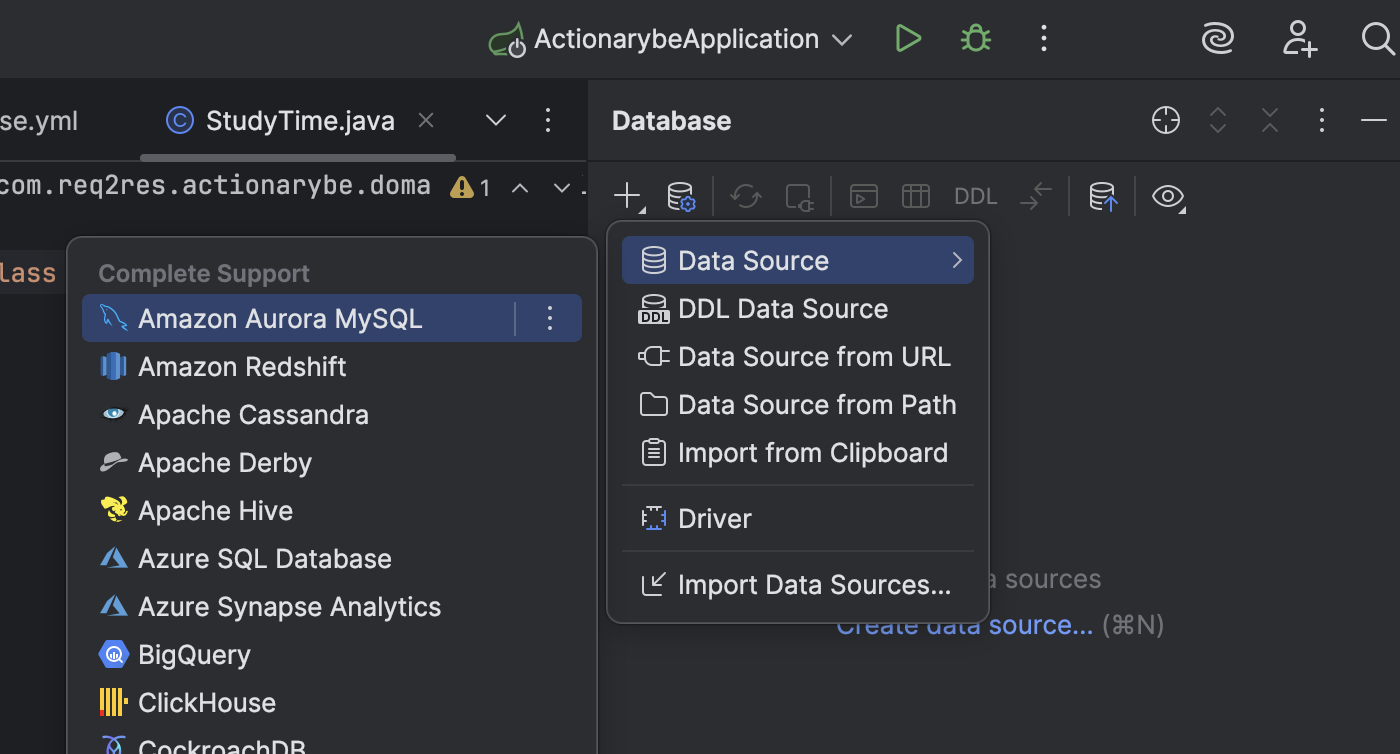This screenshot has height=754, width=1400.
Task: Choose Data Source from Path
Action: pyautogui.click(x=798, y=405)
